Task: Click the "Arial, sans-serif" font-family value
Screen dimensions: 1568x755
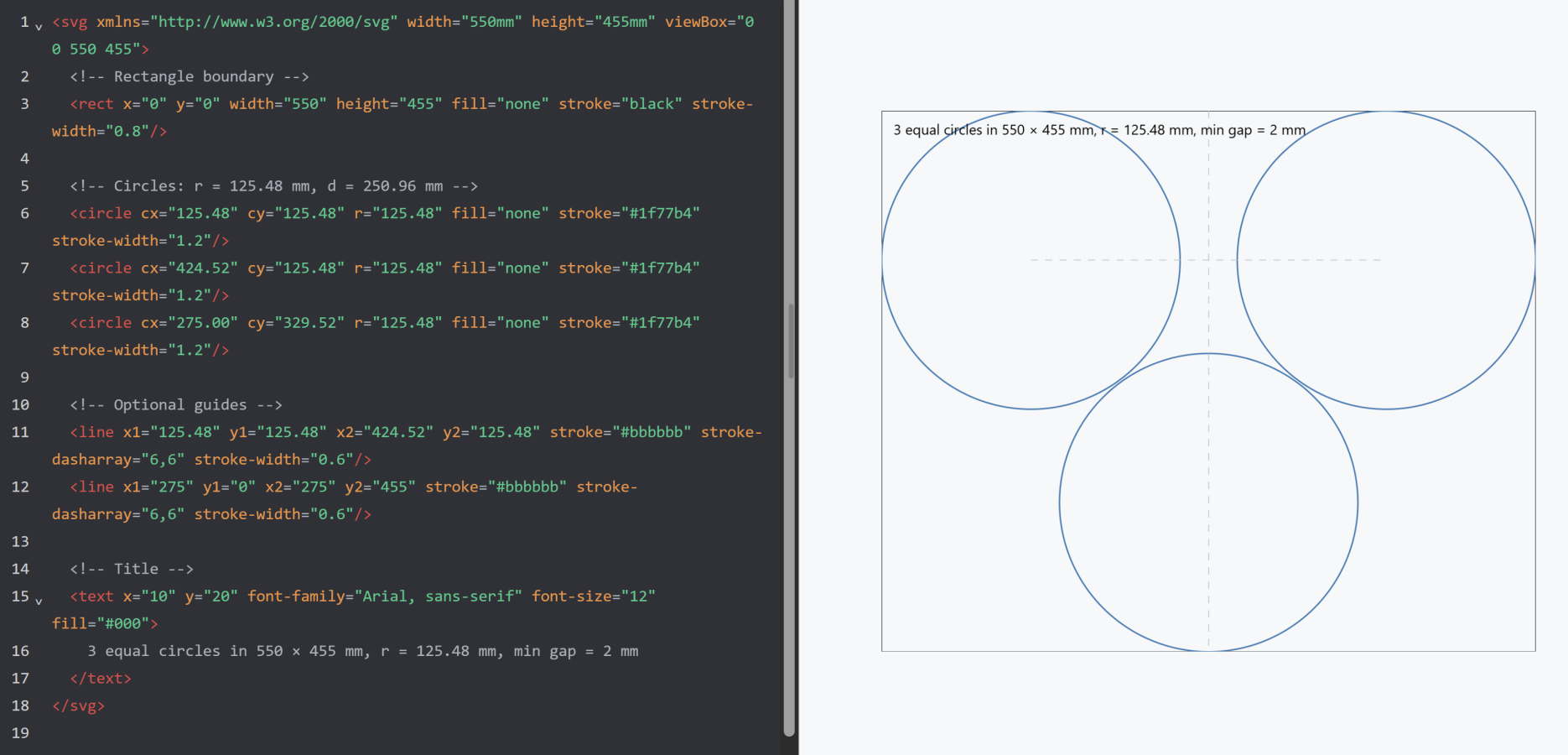Action: 438,596
